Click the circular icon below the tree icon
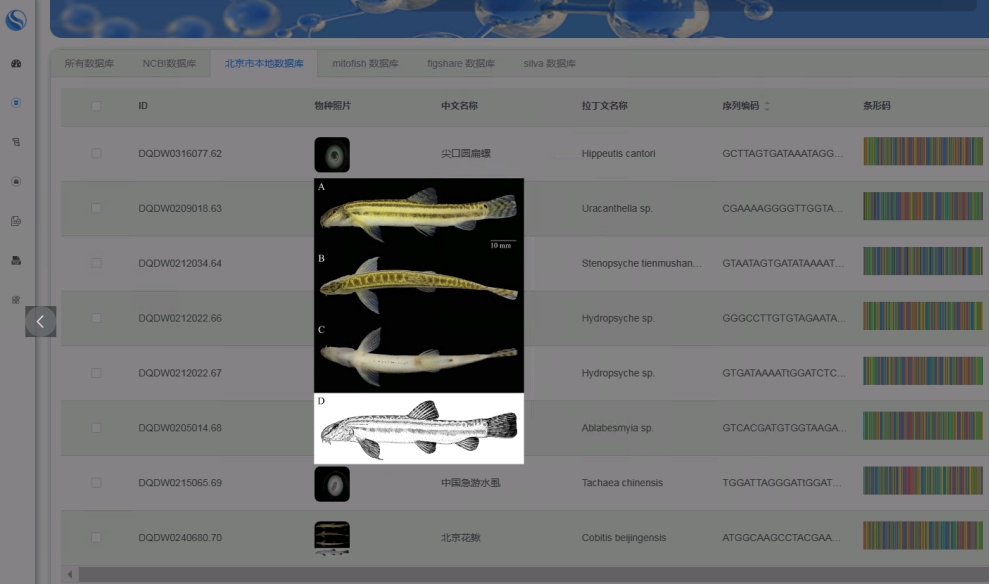This screenshot has width=990, height=584. (x=16, y=181)
